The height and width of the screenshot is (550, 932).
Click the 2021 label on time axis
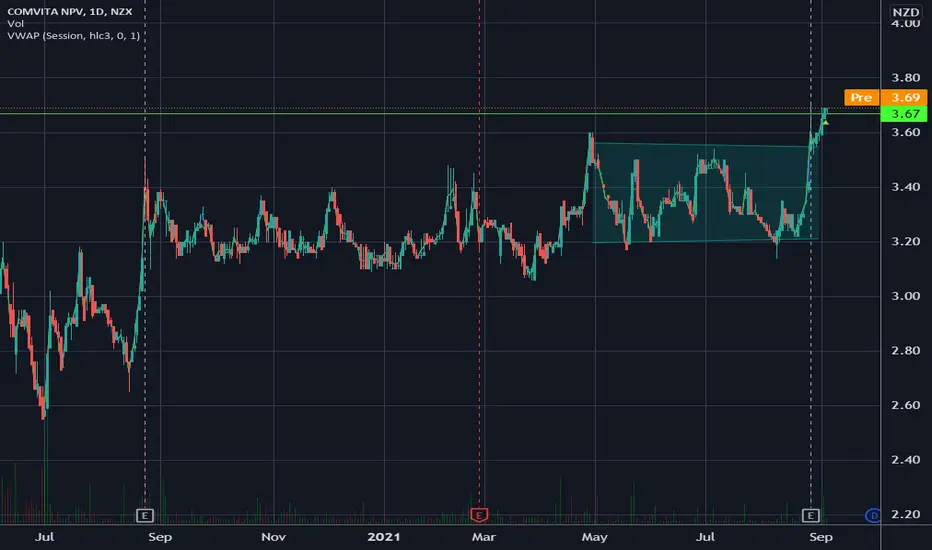pyautogui.click(x=383, y=537)
